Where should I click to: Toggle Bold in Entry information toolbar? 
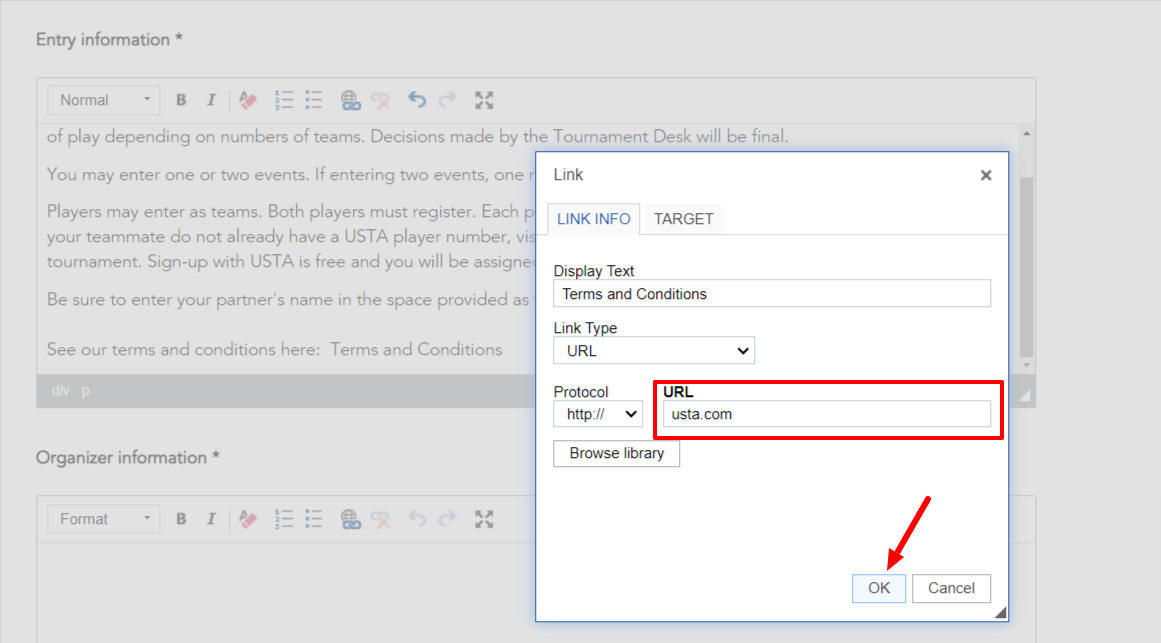click(181, 100)
